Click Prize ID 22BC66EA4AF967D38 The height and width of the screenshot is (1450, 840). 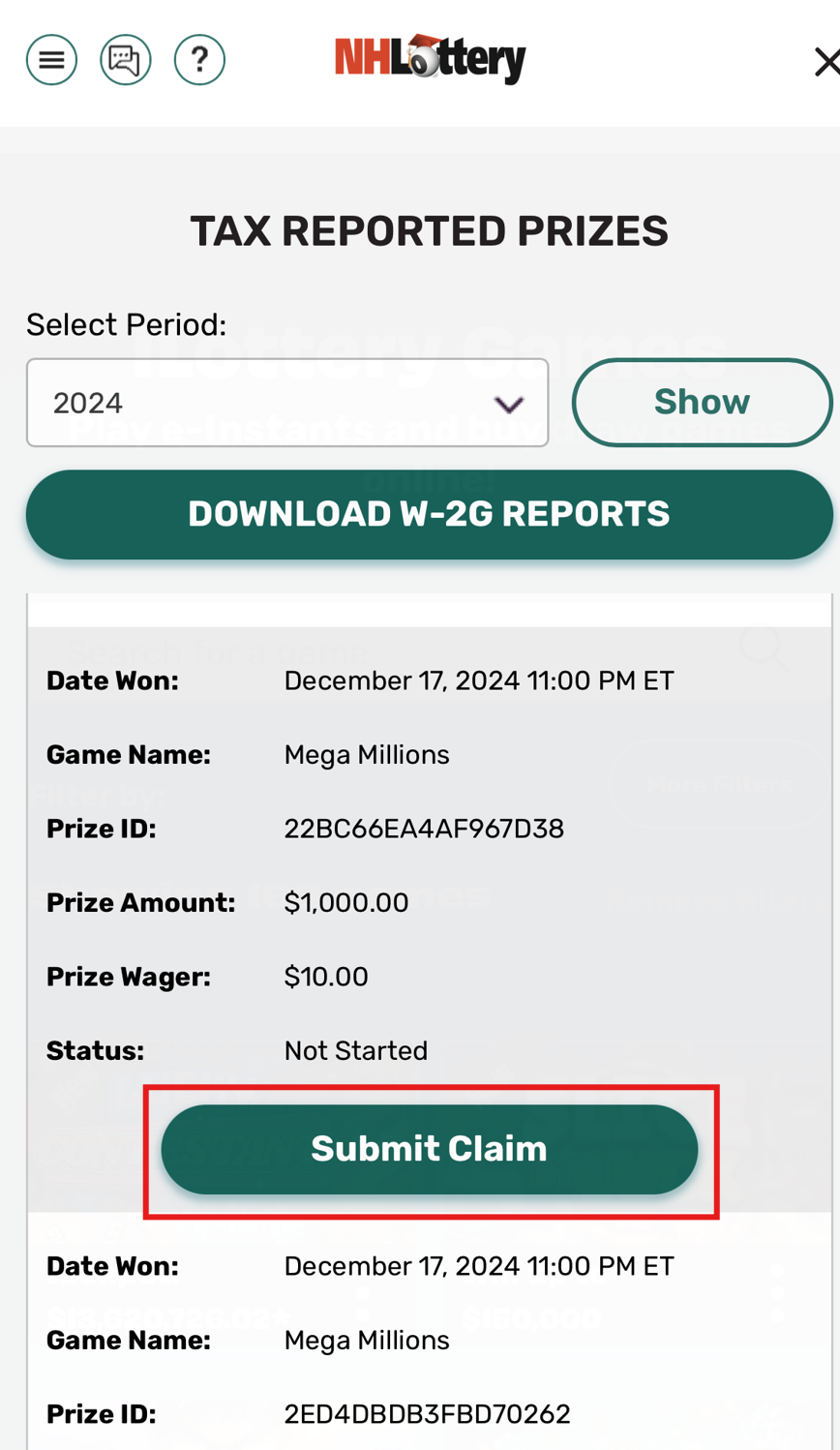coord(424,829)
